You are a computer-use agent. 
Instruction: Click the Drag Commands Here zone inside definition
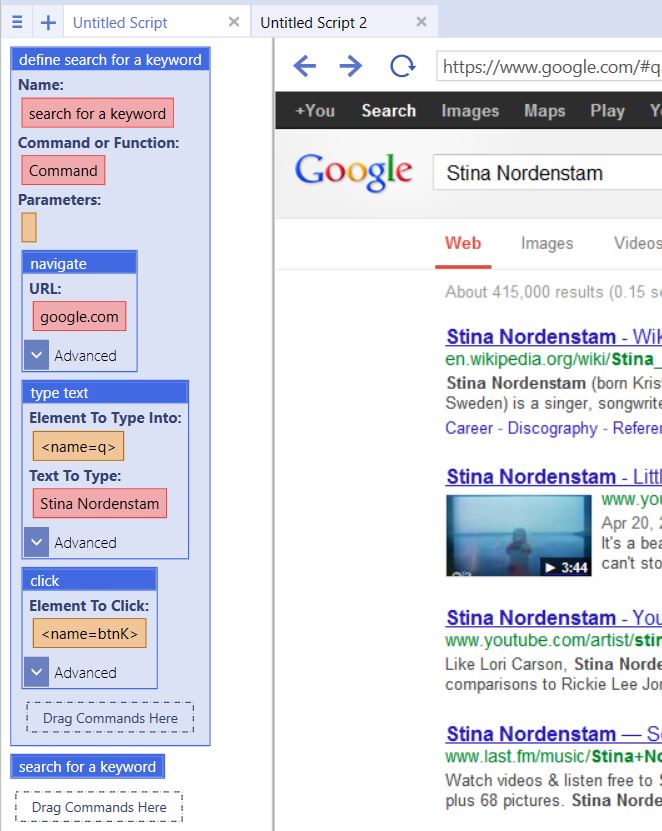coord(110,718)
